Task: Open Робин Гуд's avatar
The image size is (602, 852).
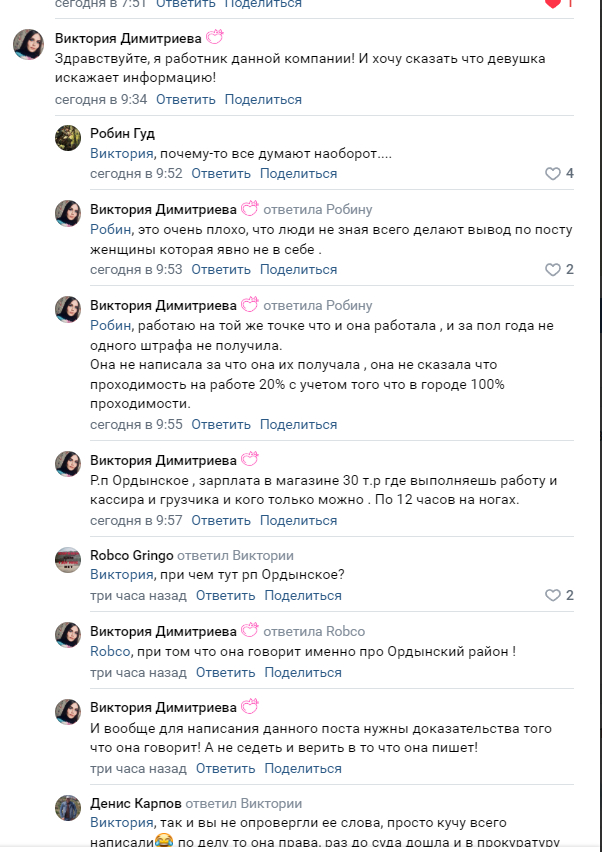Action: tap(68, 138)
